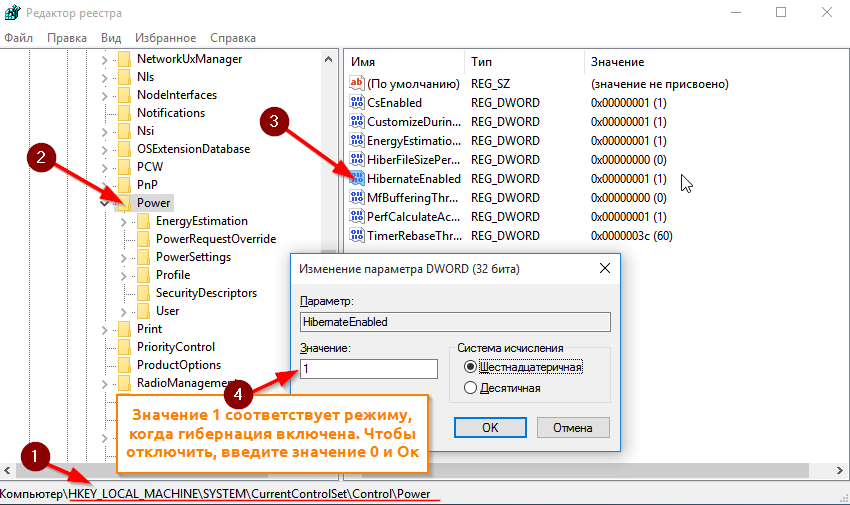Expand the Nsi tree node
The image size is (850, 505).
105,131
